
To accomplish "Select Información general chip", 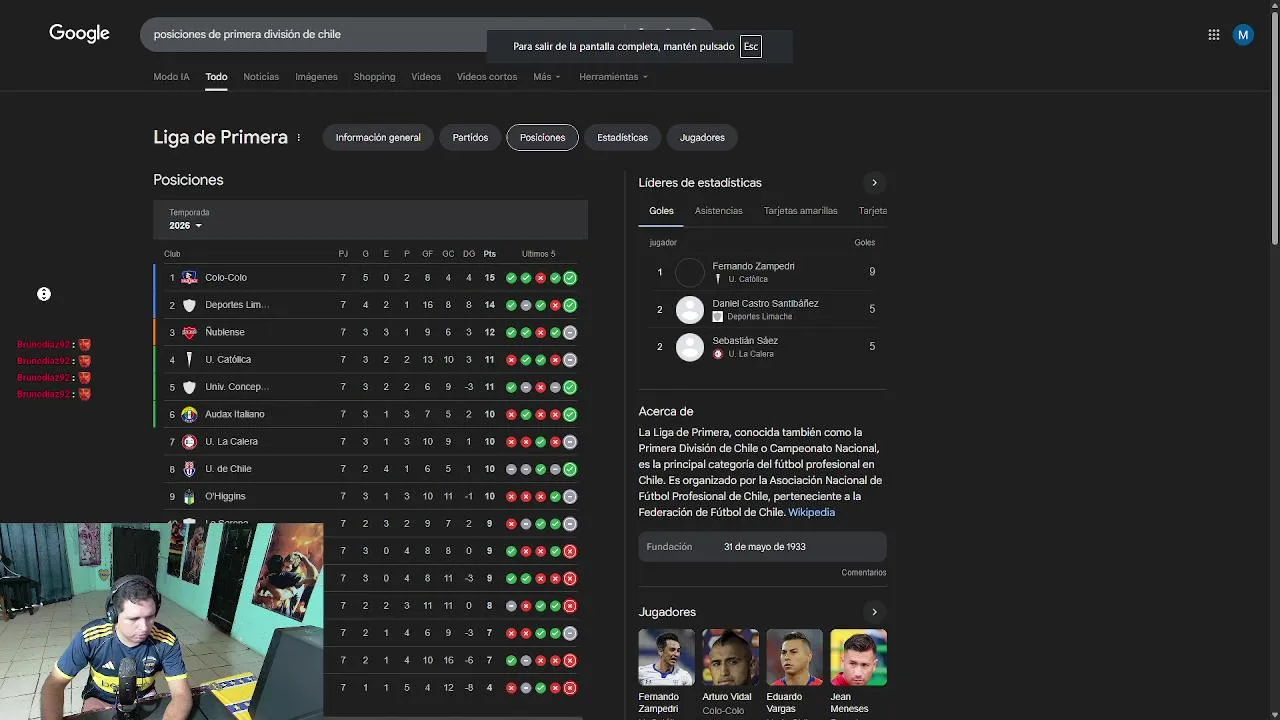I will (378, 138).
